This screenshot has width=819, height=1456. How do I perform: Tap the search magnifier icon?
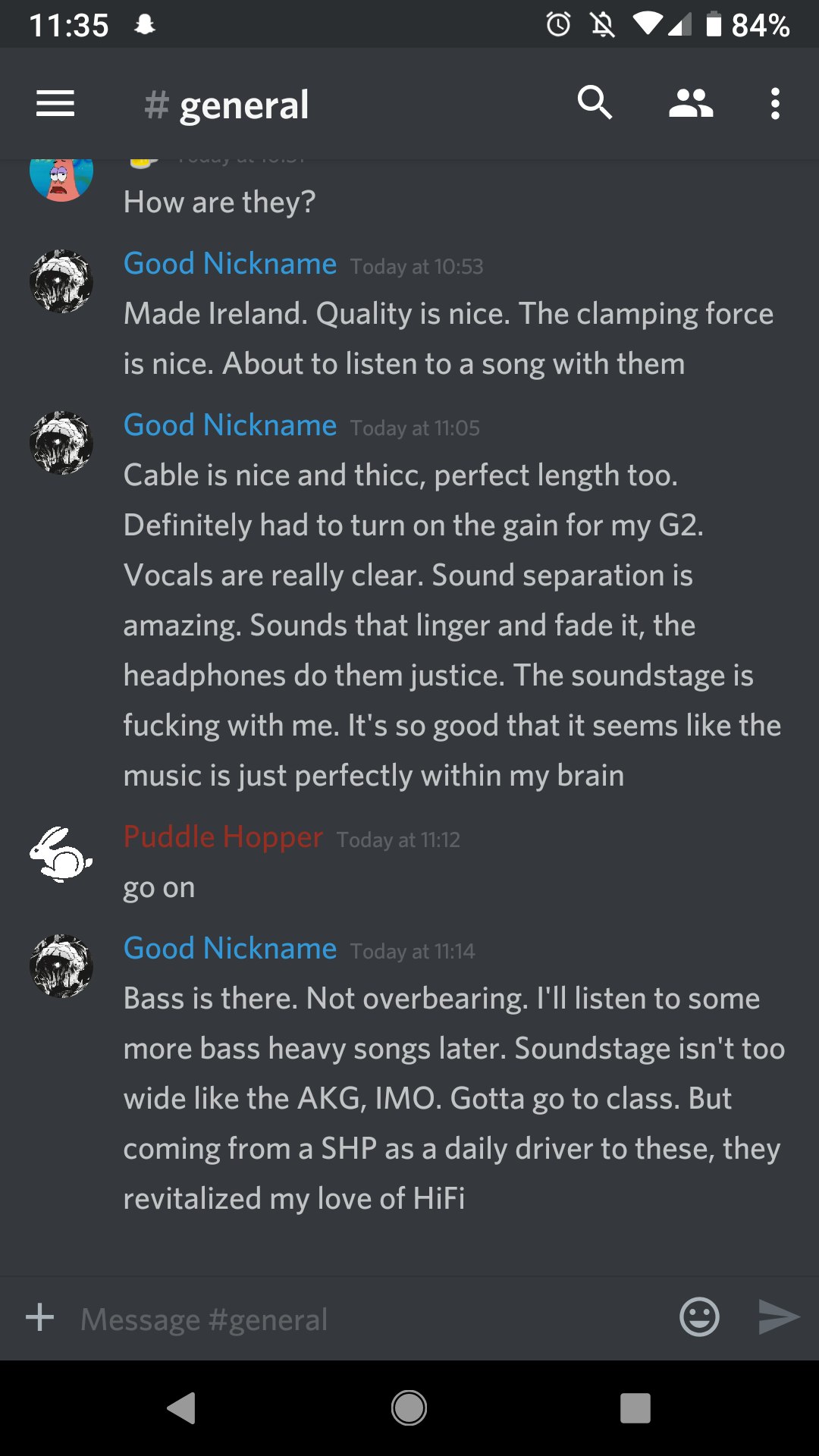point(595,103)
